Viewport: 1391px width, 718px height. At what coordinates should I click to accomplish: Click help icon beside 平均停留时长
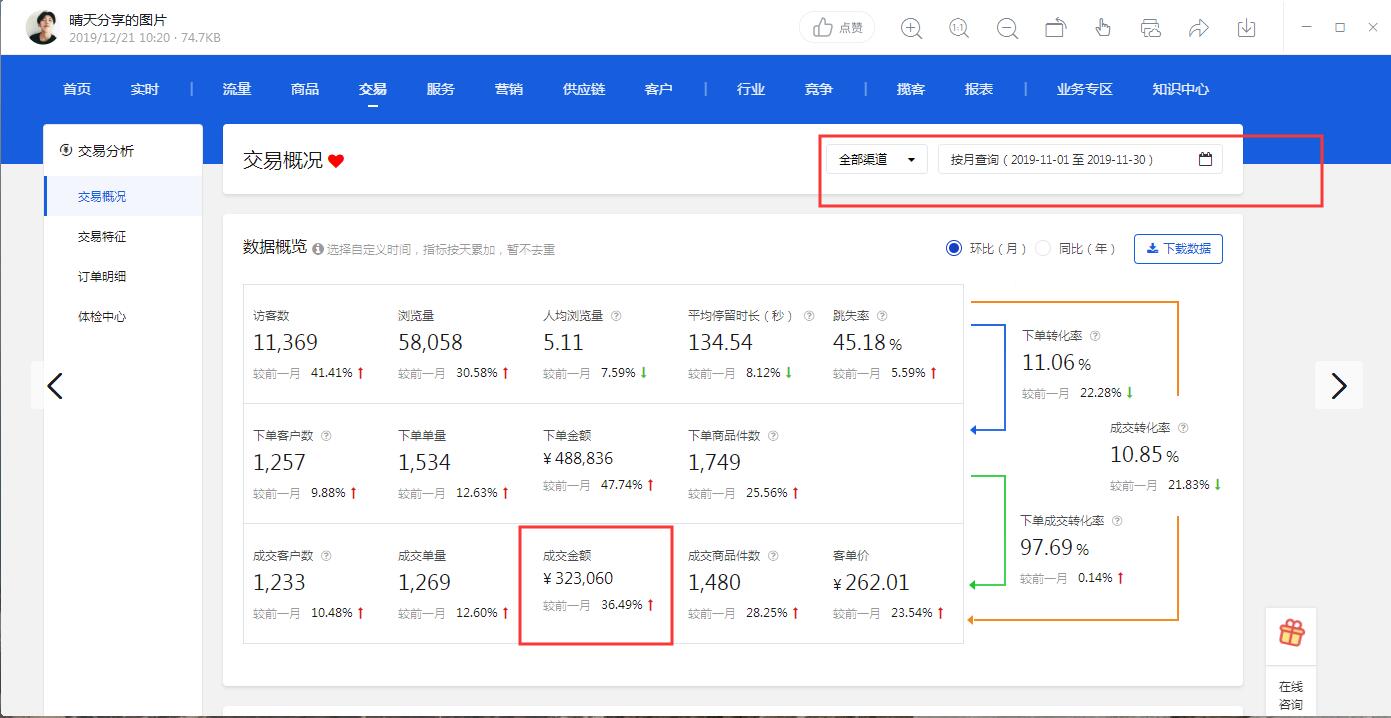808,315
